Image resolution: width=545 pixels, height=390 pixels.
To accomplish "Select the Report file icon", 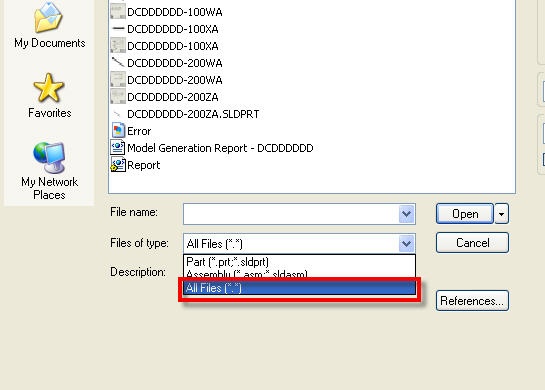I will (x=117, y=165).
